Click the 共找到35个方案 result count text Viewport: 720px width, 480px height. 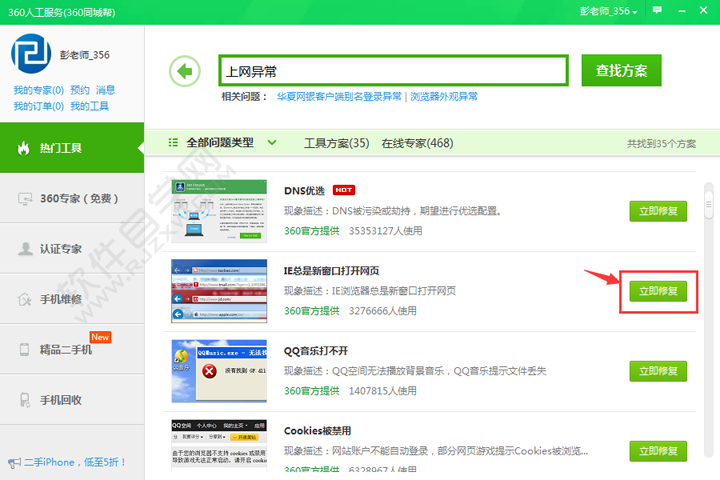coord(661,144)
